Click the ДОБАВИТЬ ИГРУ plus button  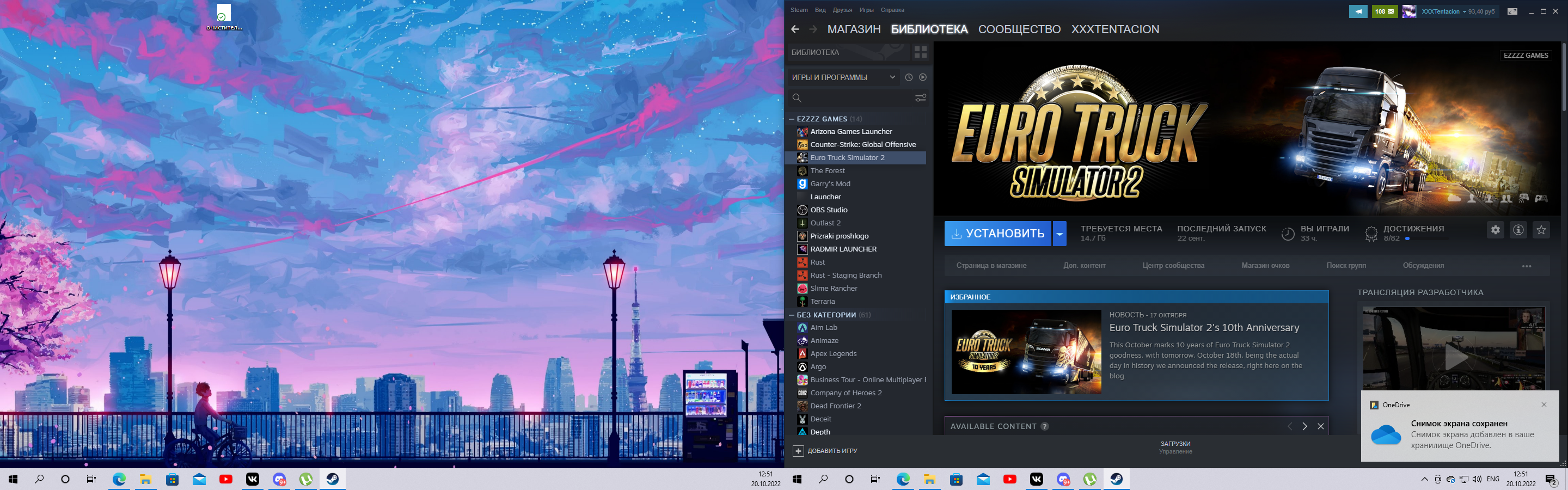[799, 450]
